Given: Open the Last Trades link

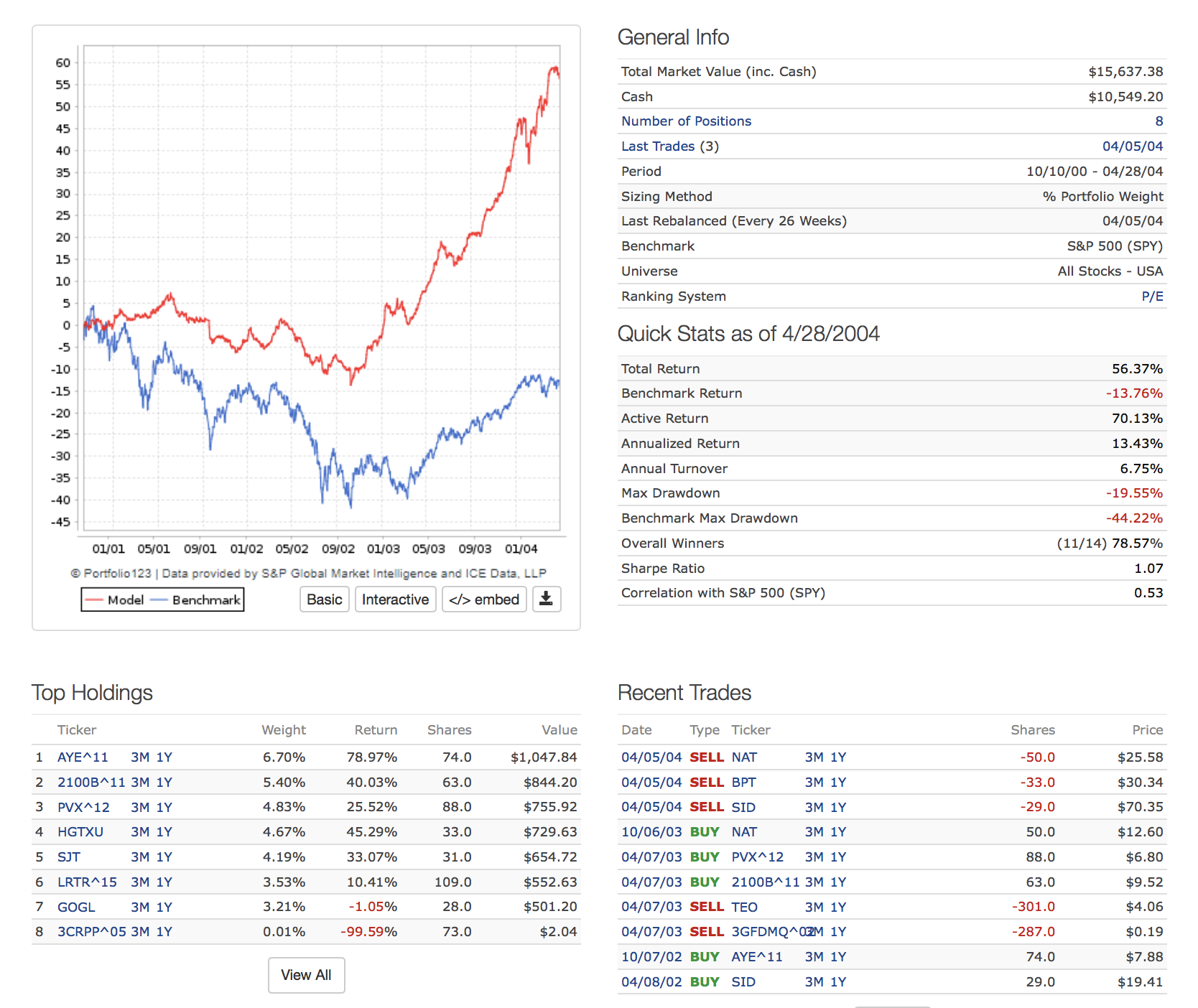Looking at the screenshot, I should click(x=657, y=146).
